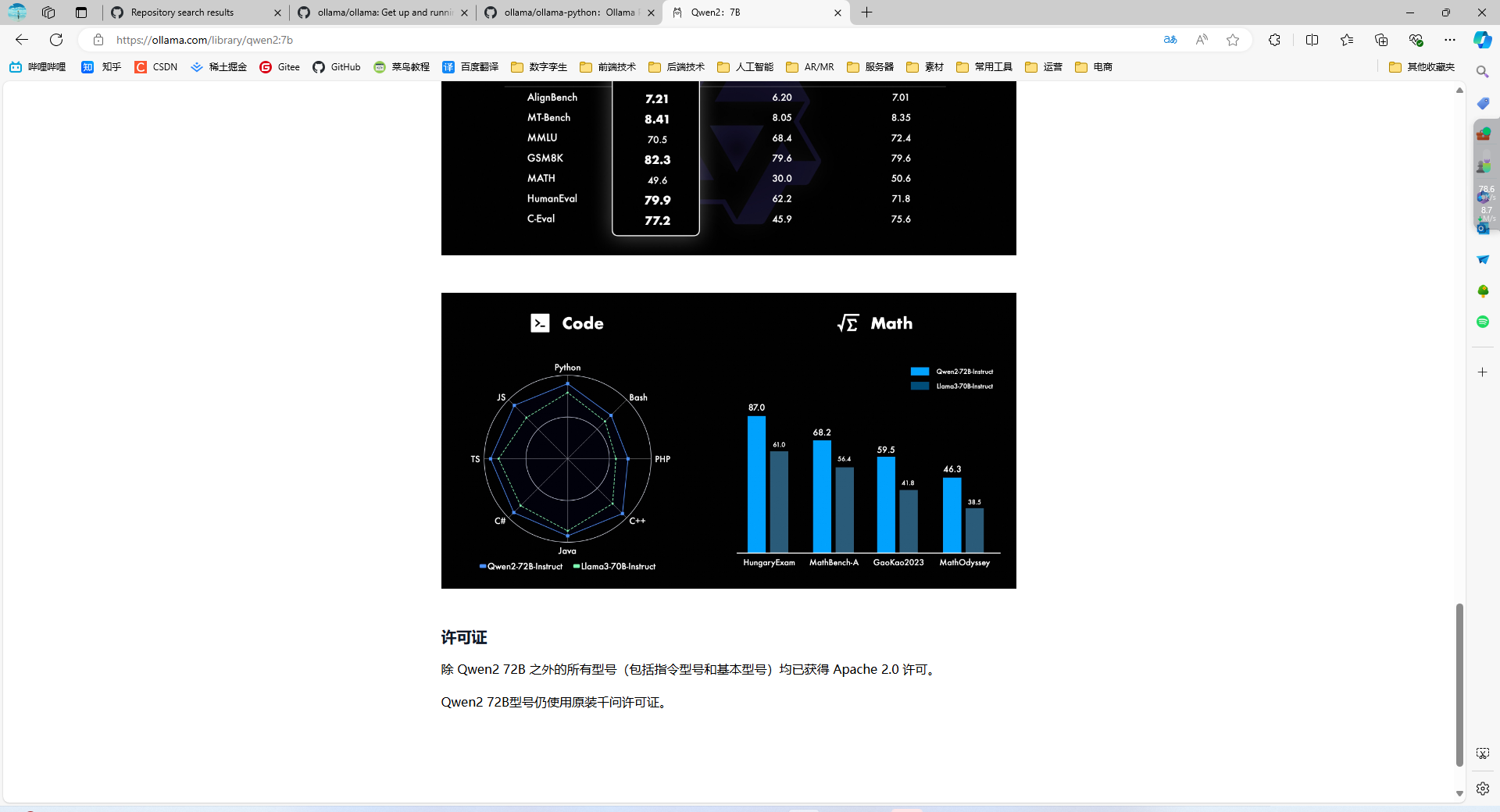
Task: Open the 知乎 bookmark
Action: click(102, 67)
